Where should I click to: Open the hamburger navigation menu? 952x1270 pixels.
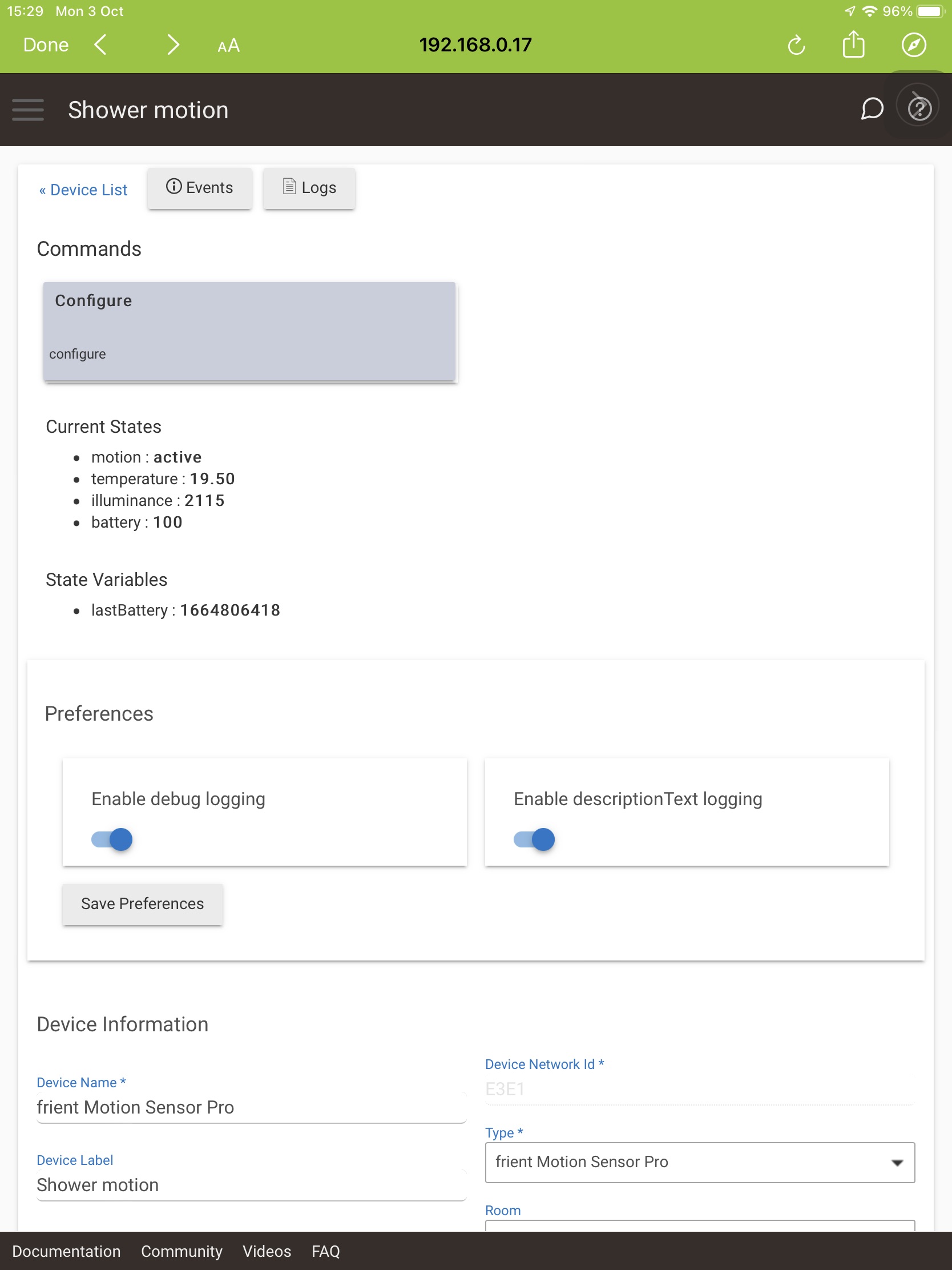[27, 110]
